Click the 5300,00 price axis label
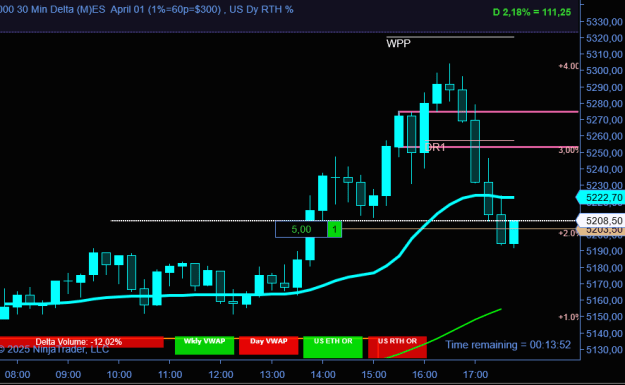 (x=604, y=71)
